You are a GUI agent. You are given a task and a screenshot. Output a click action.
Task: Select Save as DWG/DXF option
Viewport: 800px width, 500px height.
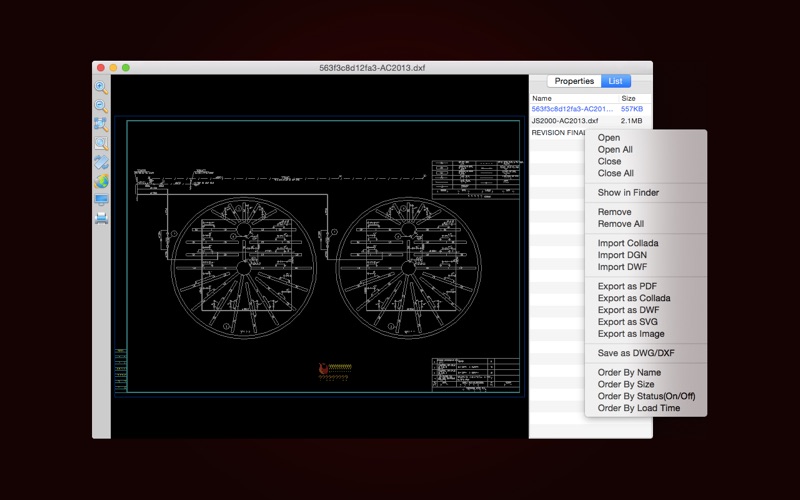635,353
